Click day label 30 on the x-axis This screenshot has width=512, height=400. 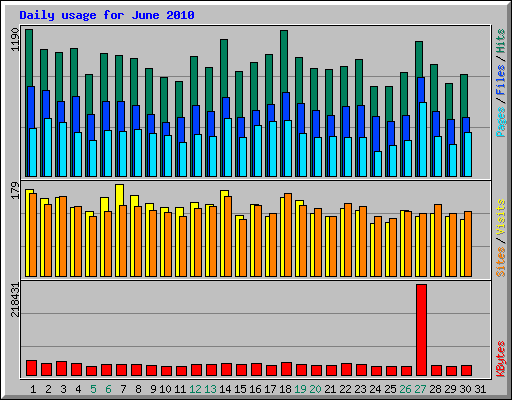pos(465,389)
